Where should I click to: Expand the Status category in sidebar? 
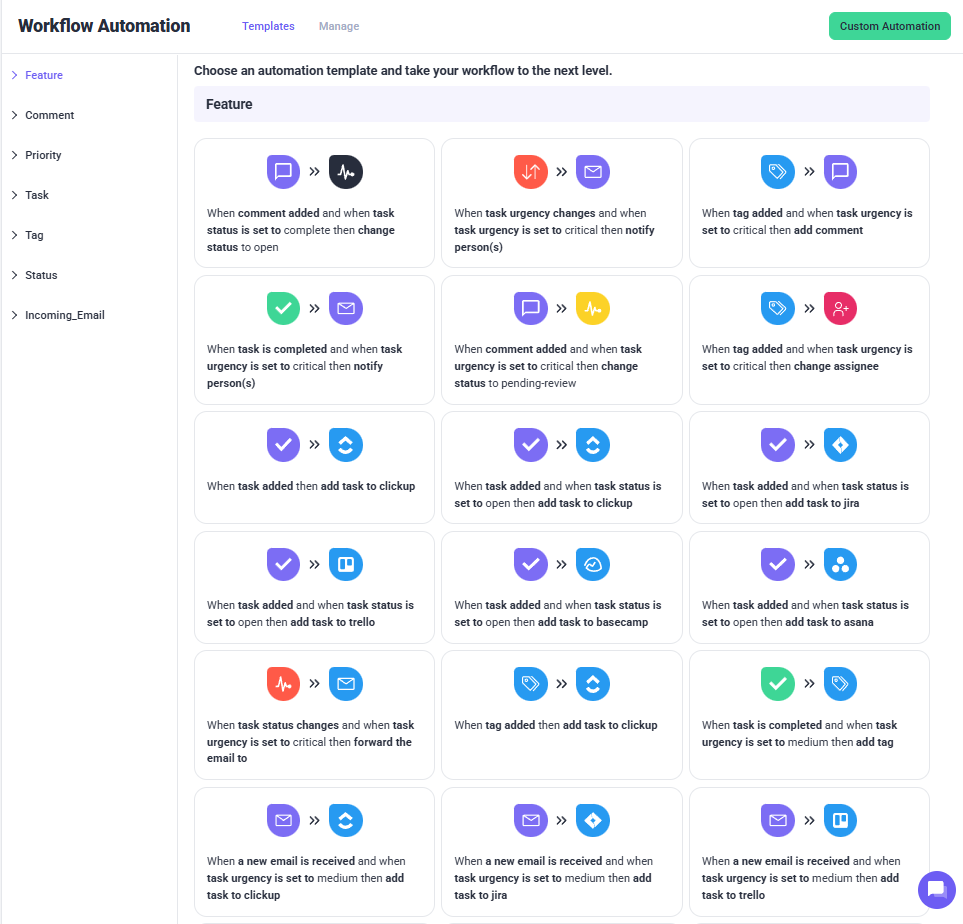(x=41, y=275)
